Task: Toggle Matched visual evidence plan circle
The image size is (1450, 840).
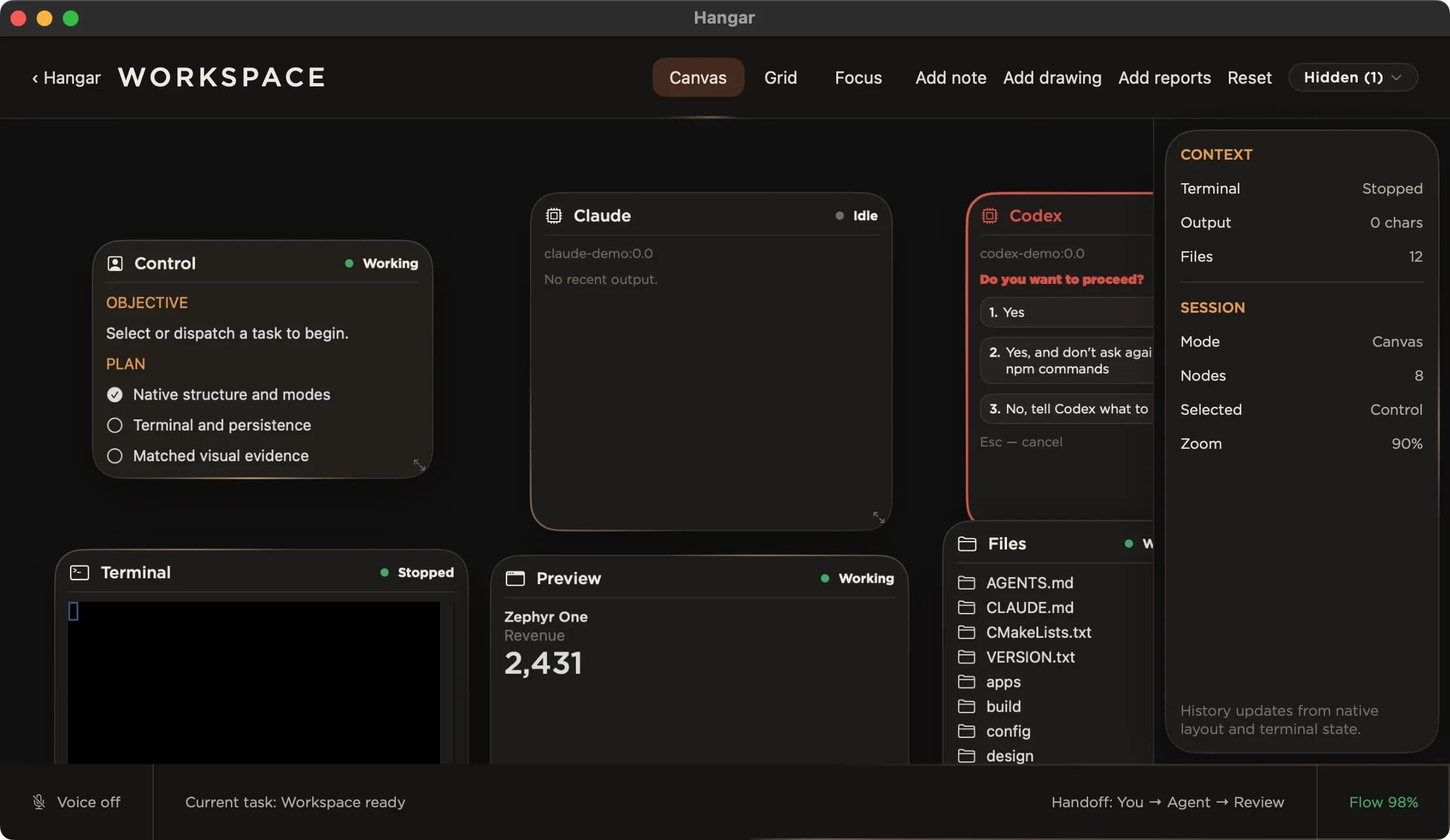Action: pyautogui.click(x=115, y=456)
